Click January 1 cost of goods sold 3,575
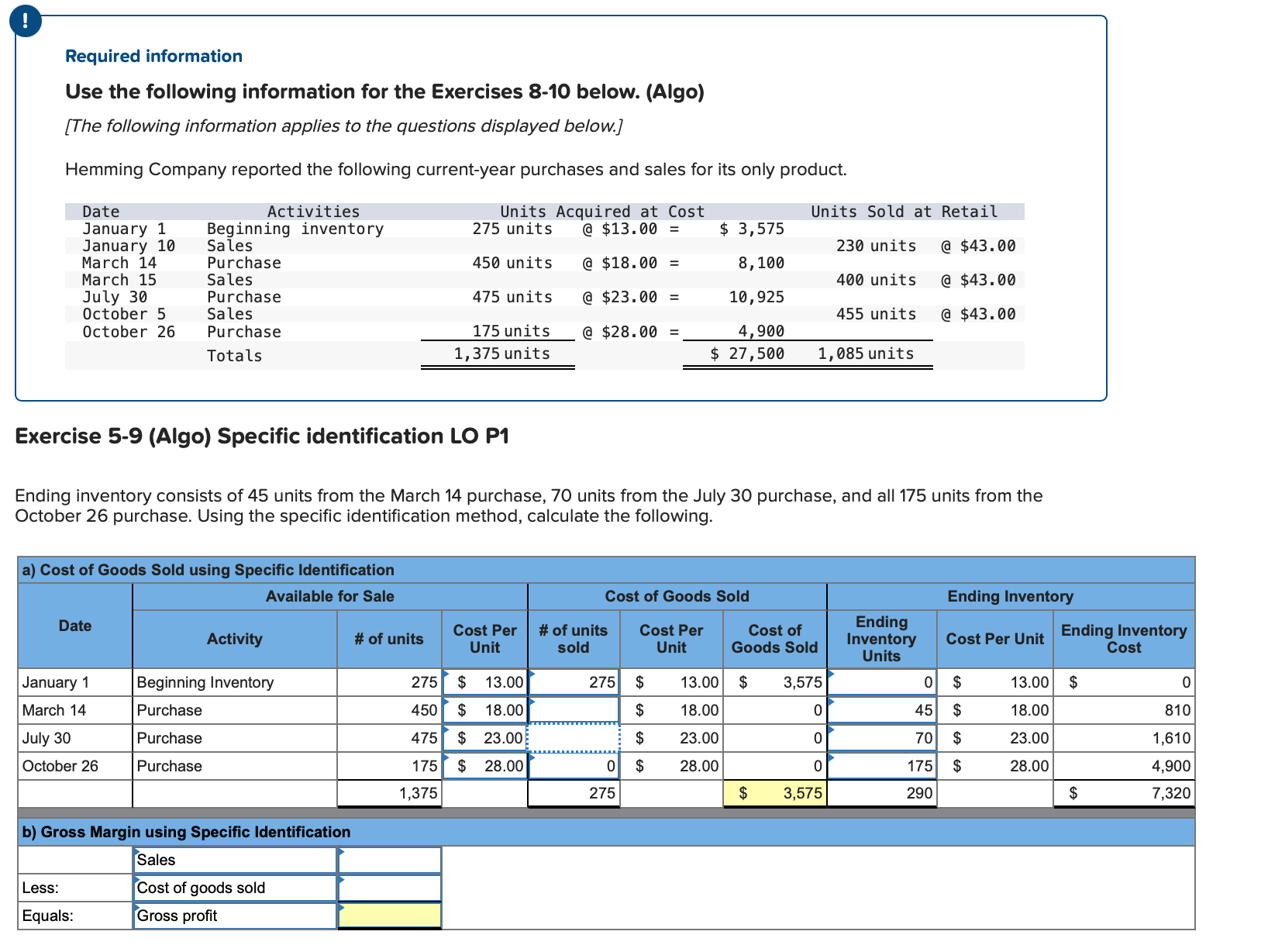 pyautogui.click(x=775, y=682)
